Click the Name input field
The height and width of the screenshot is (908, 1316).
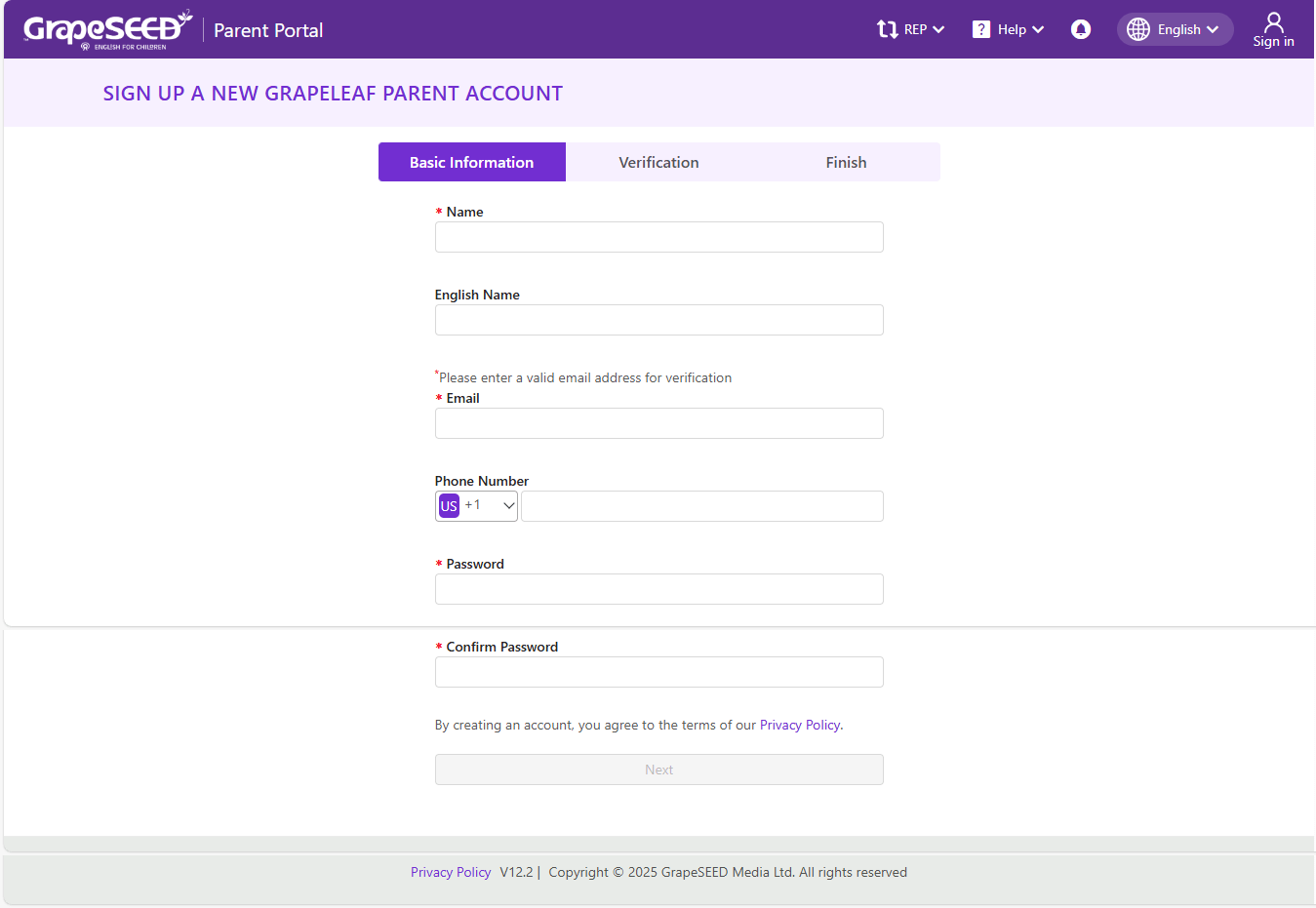pos(659,237)
